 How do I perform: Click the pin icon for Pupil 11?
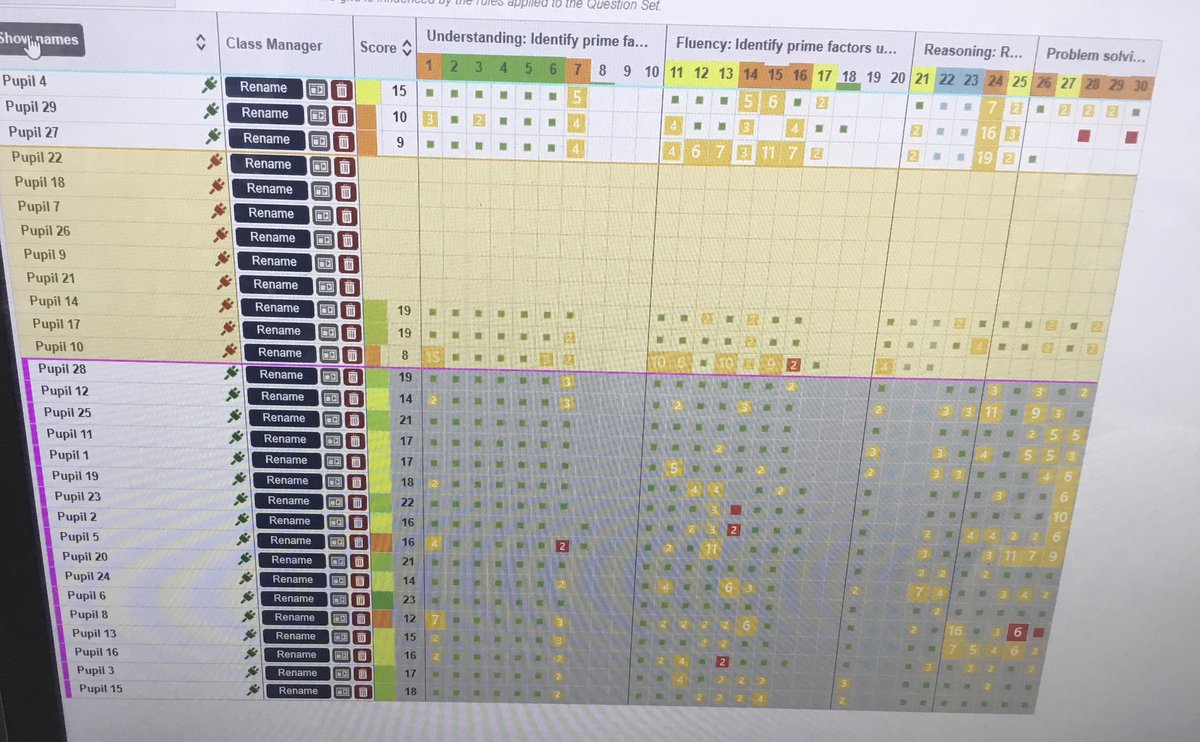point(236,437)
